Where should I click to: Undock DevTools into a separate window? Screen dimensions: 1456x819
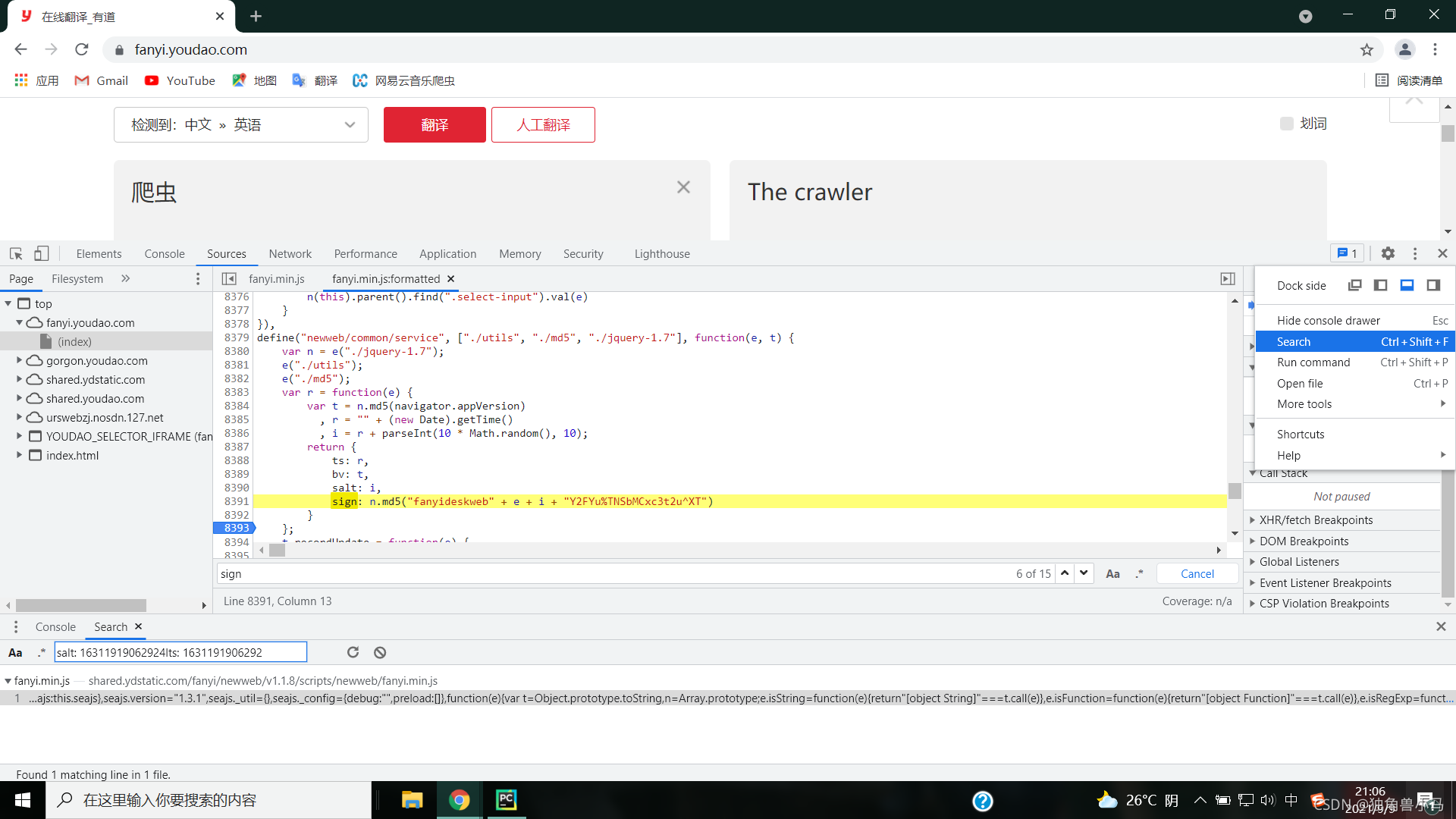(1354, 285)
